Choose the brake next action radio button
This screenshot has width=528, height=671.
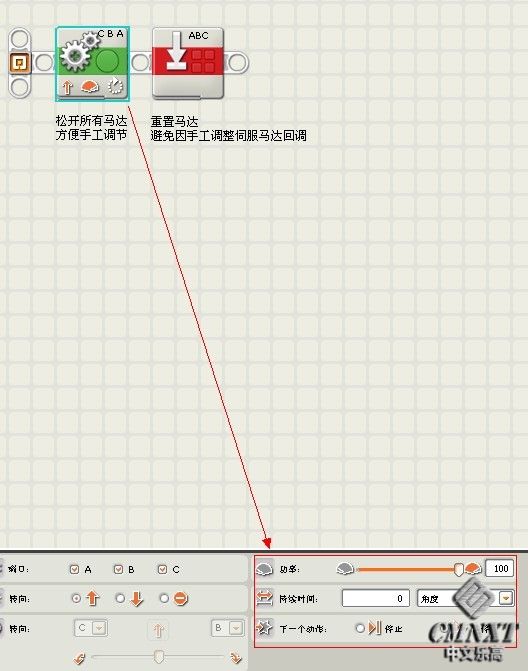pyautogui.click(x=360, y=628)
